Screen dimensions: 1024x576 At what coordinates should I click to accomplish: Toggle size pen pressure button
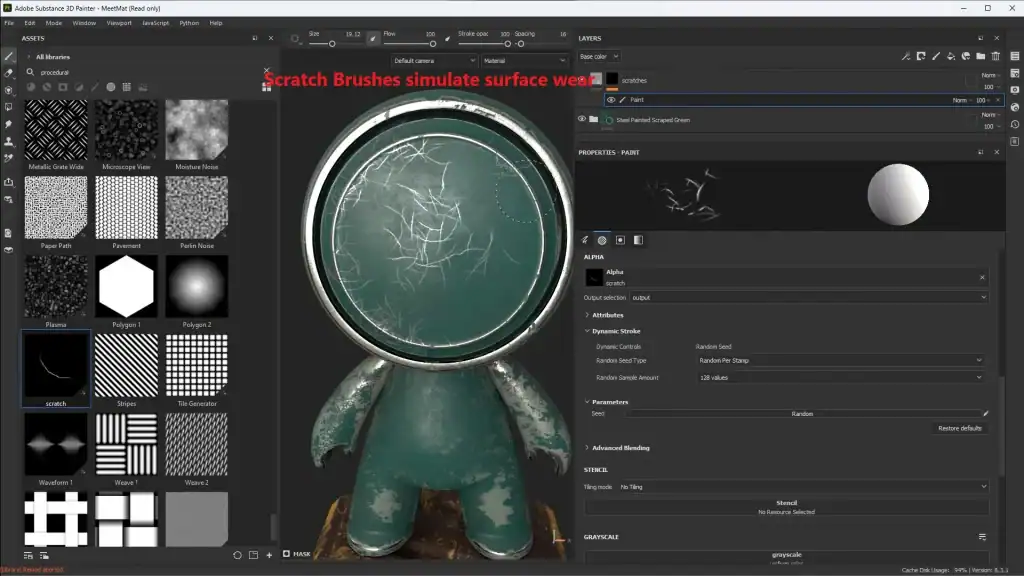[372, 39]
